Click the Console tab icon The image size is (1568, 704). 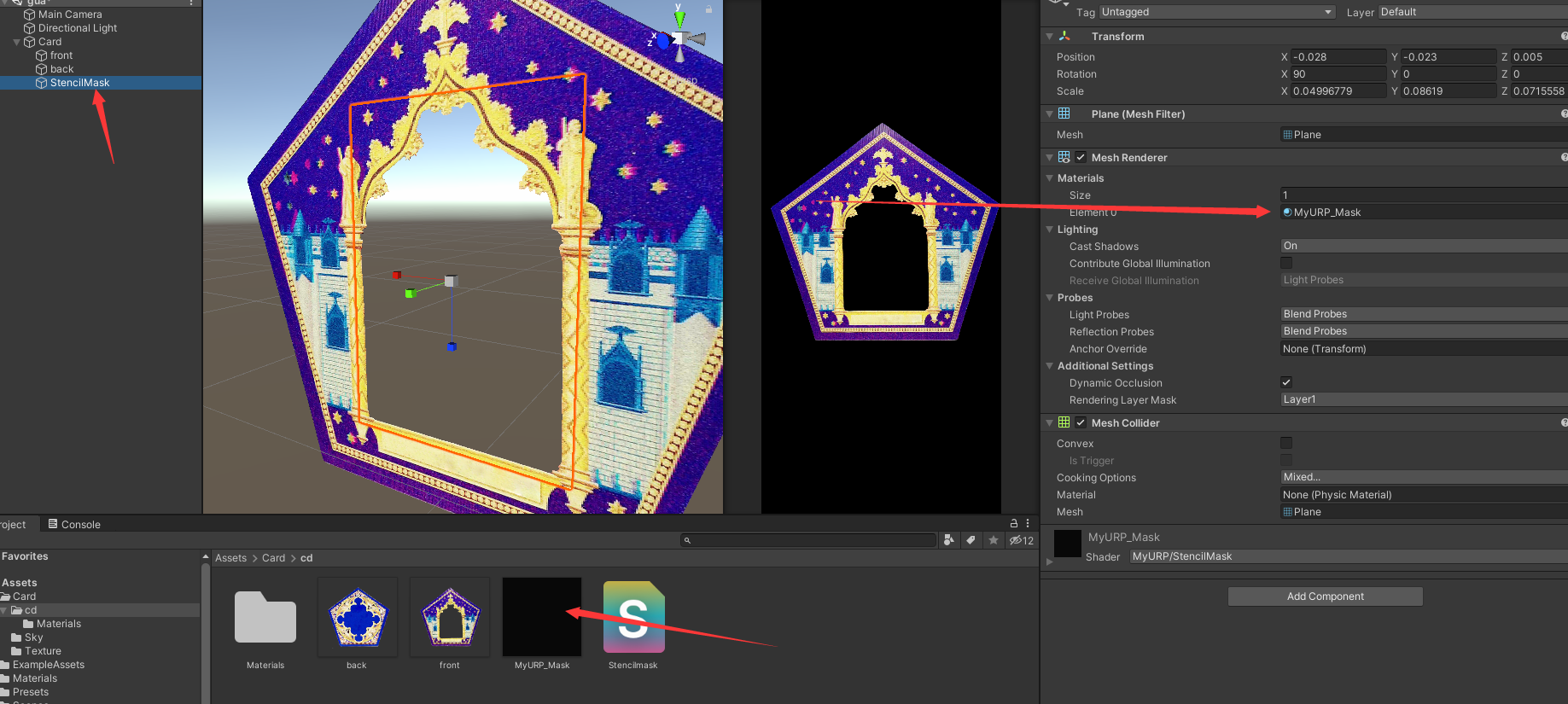53,524
